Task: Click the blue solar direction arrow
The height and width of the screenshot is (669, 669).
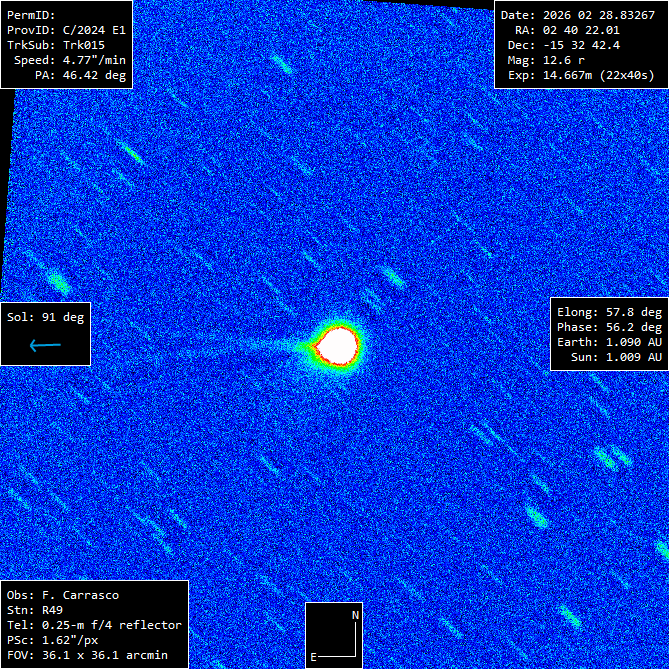Action: (x=45, y=346)
